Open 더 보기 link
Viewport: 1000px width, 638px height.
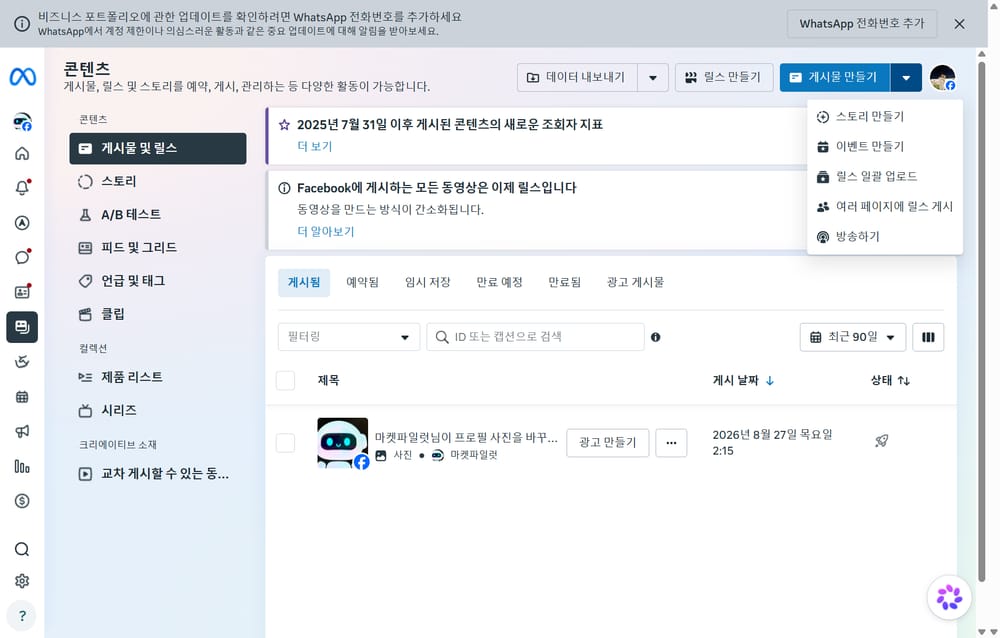point(315,146)
